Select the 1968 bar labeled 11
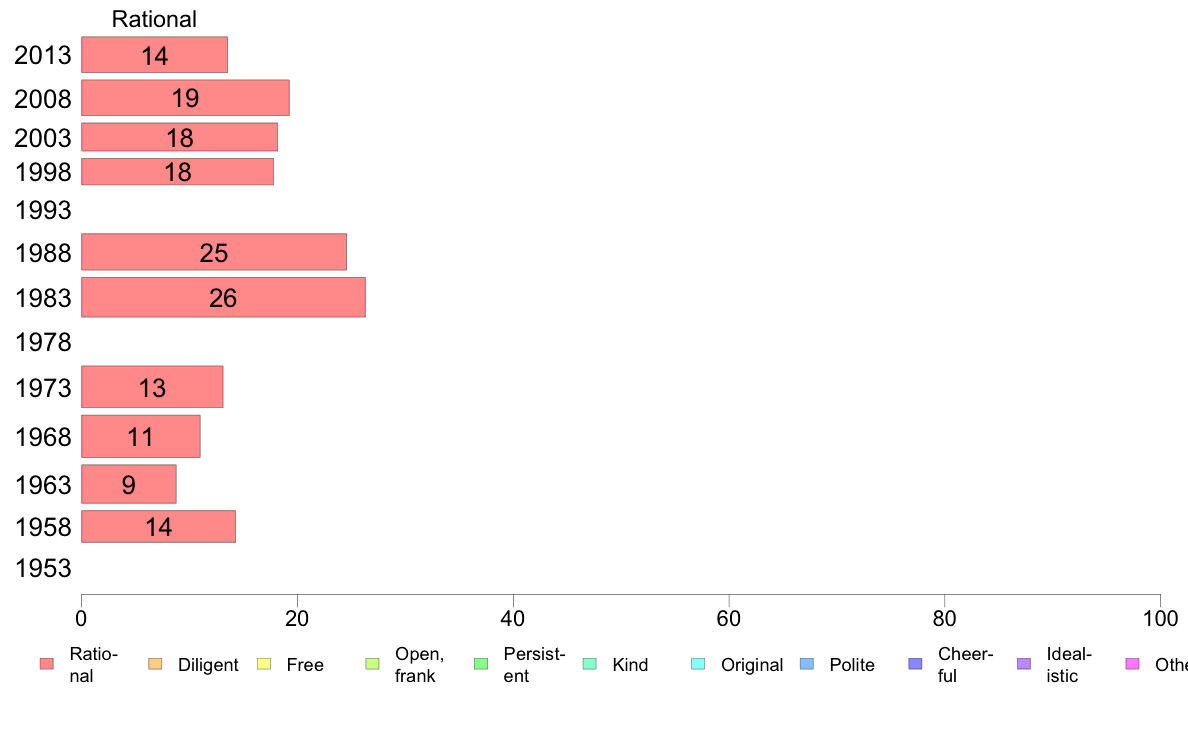The image size is (1188, 736). pos(141,436)
